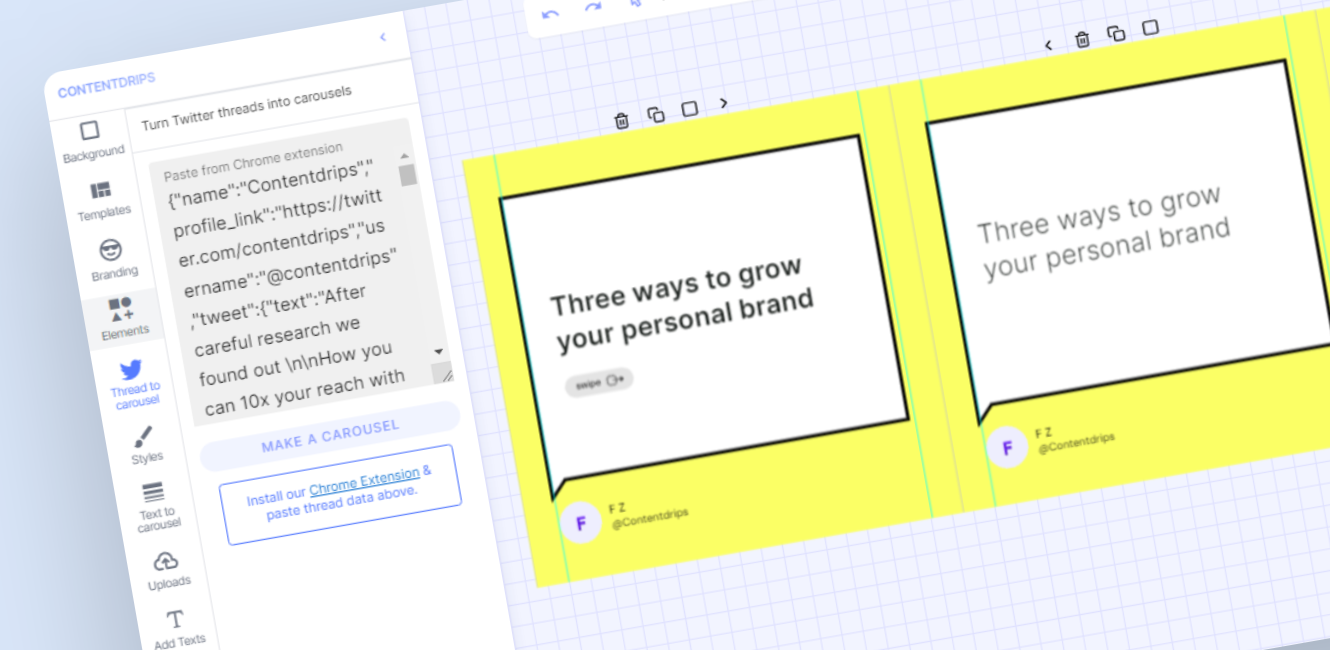
Task: Delete the first slide with trash icon
Action: point(622,120)
